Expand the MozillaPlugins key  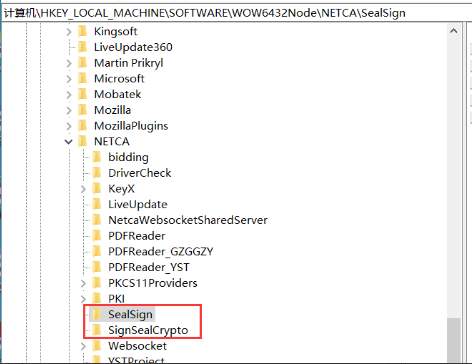point(69,126)
